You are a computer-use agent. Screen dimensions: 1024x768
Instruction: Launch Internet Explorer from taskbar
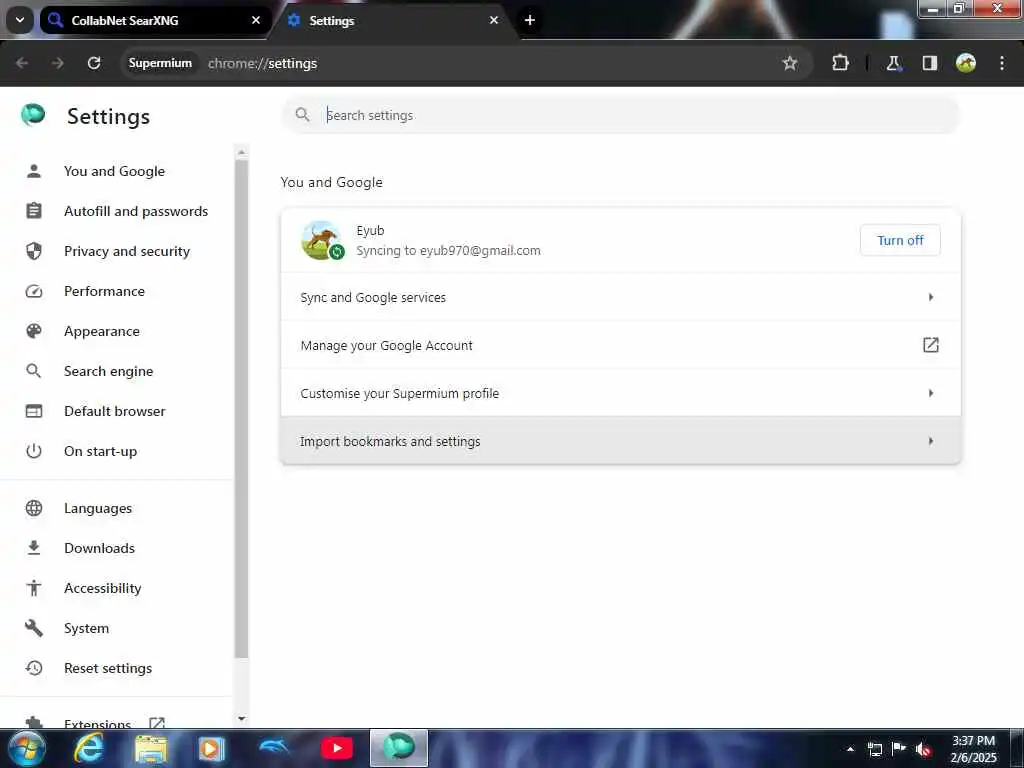pos(88,748)
